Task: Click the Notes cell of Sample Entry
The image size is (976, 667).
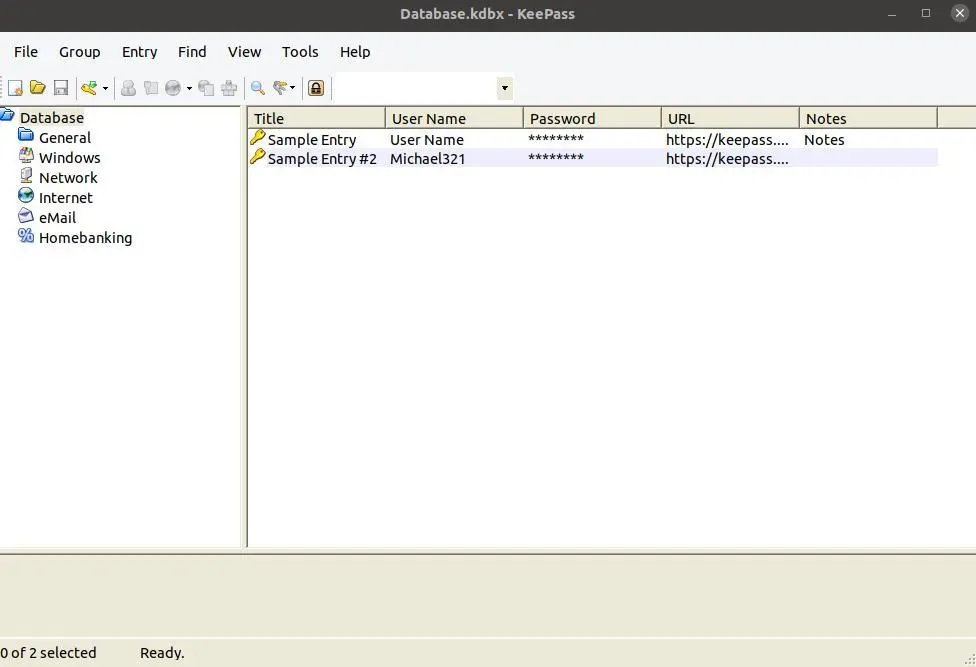Action: (824, 140)
